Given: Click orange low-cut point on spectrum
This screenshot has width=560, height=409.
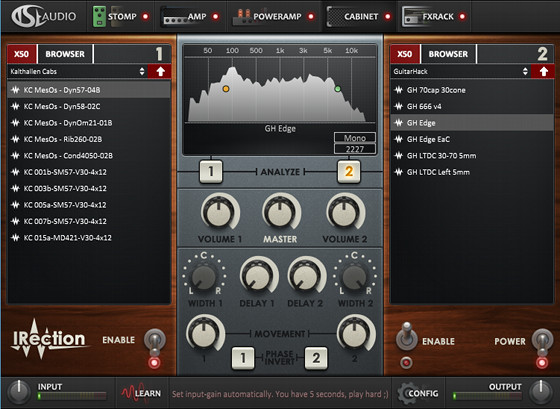Looking at the screenshot, I should (x=226, y=89).
